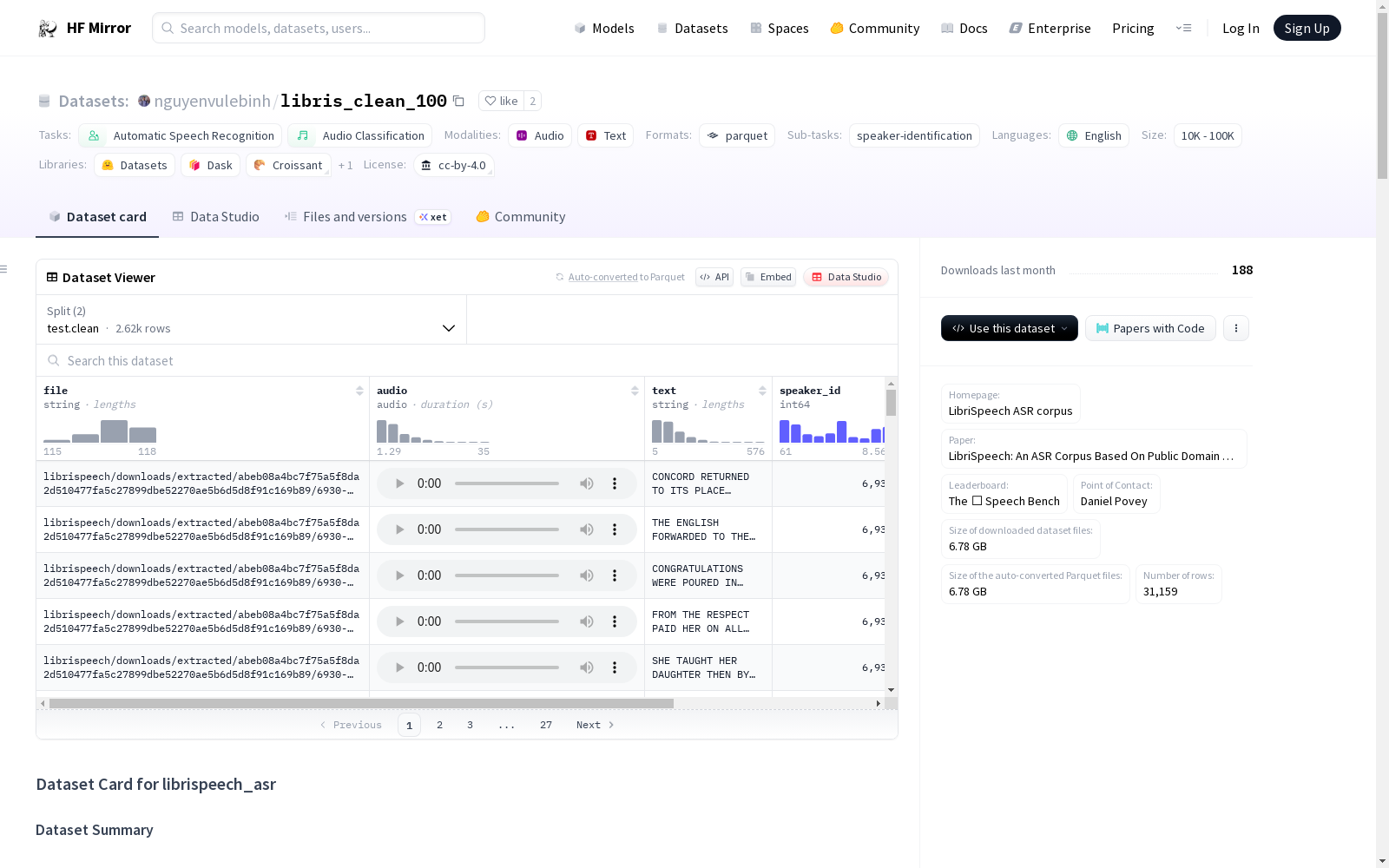Go to the Next page of rows
This screenshot has width=1389, height=868.
click(x=595, y=725)
